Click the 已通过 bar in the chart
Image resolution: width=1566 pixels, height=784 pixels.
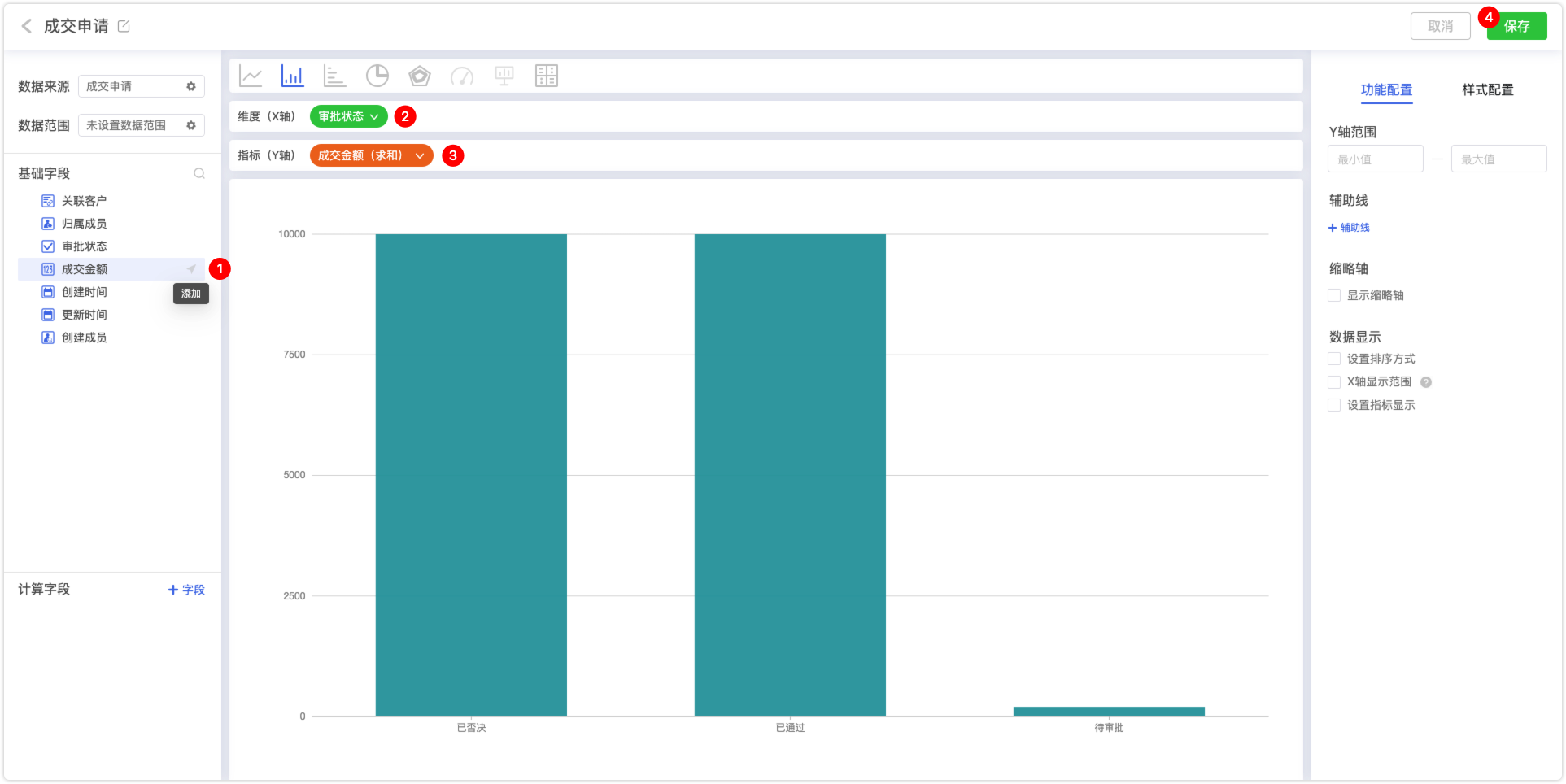pyautogui.click(x=790, y=475)
